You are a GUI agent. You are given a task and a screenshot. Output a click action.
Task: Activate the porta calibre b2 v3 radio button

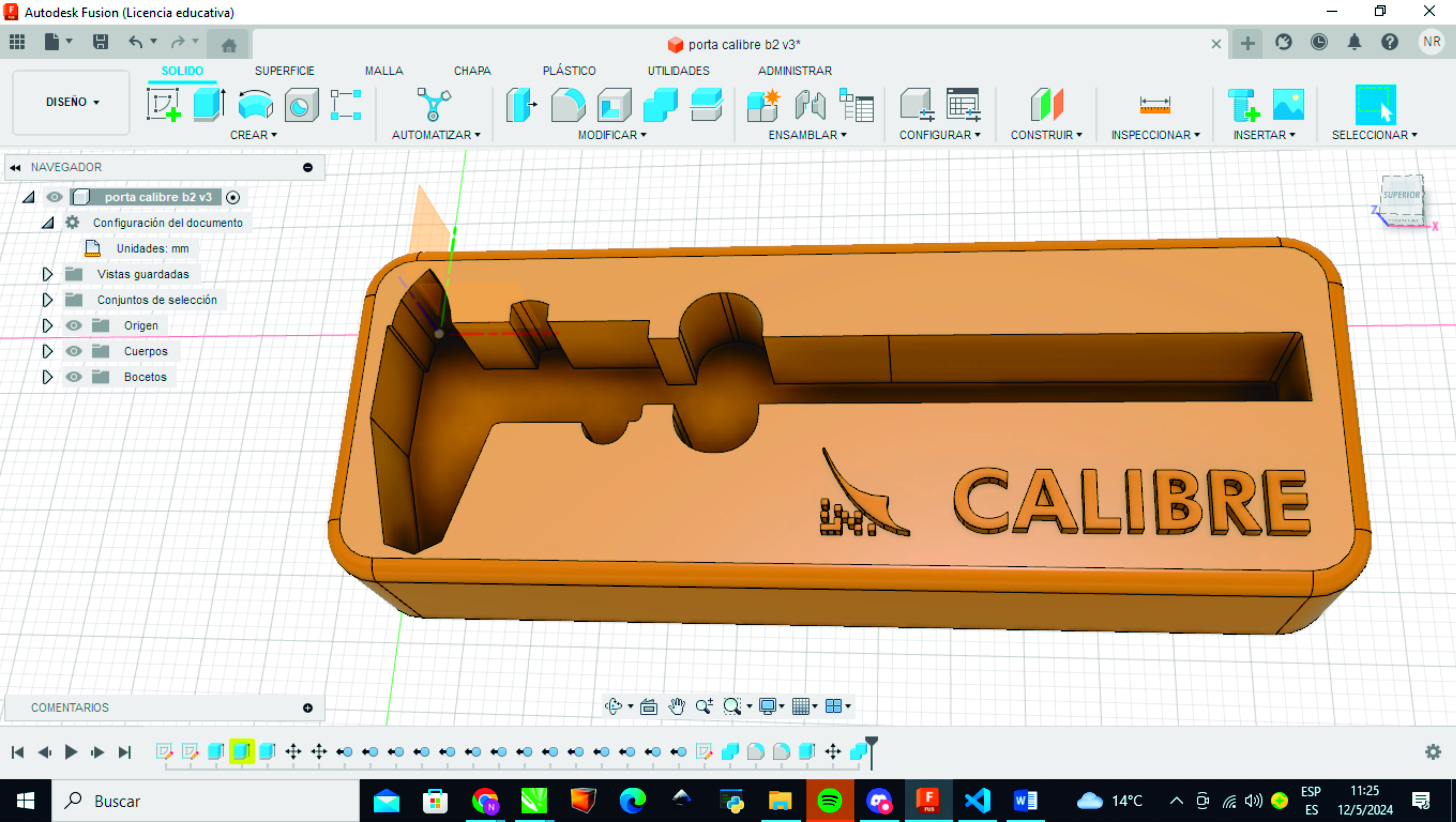click(x=233, y=197)
